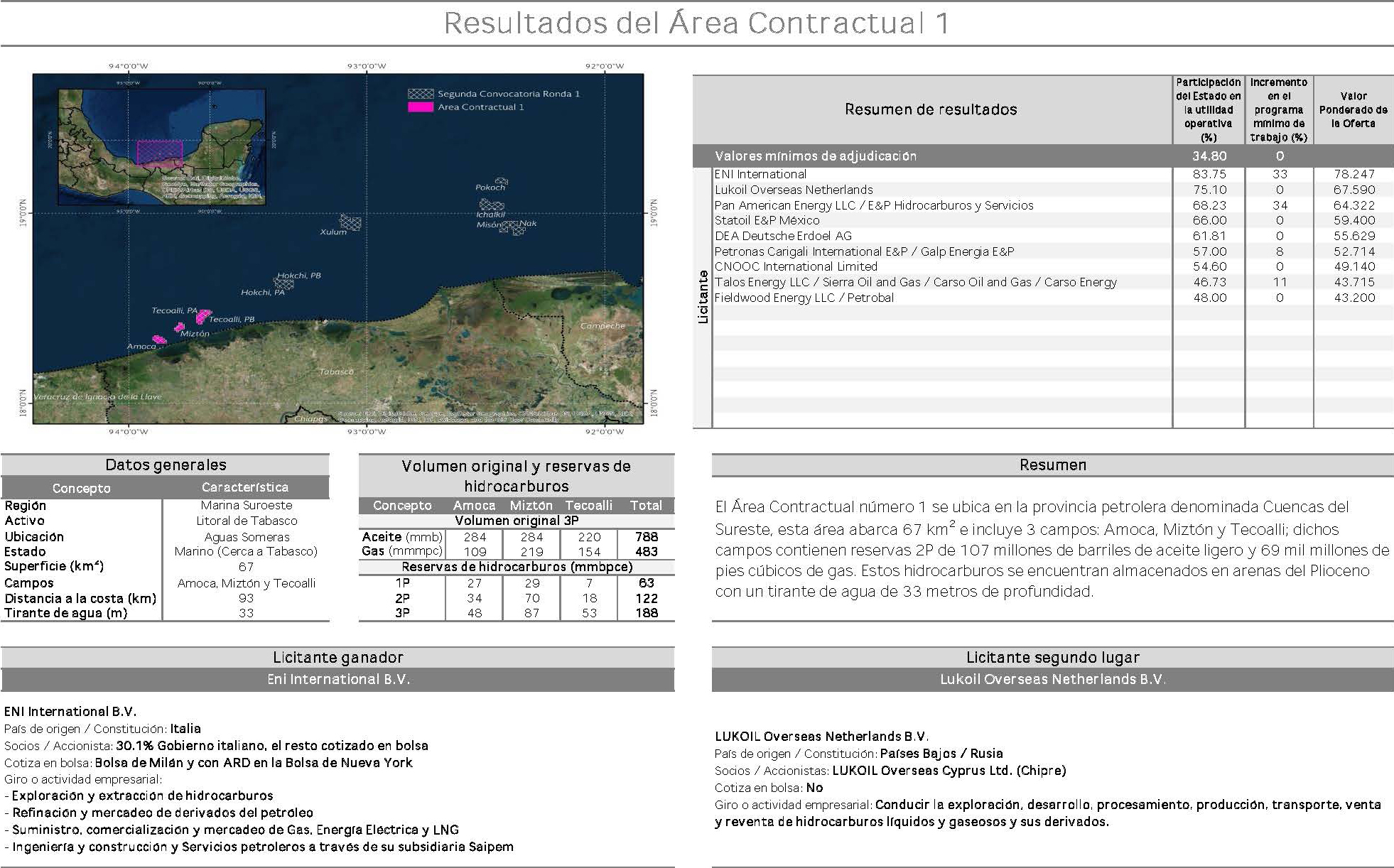Click the Resumen section header
Screen dimensions: 1394x868
click(x=1052, y=465)
